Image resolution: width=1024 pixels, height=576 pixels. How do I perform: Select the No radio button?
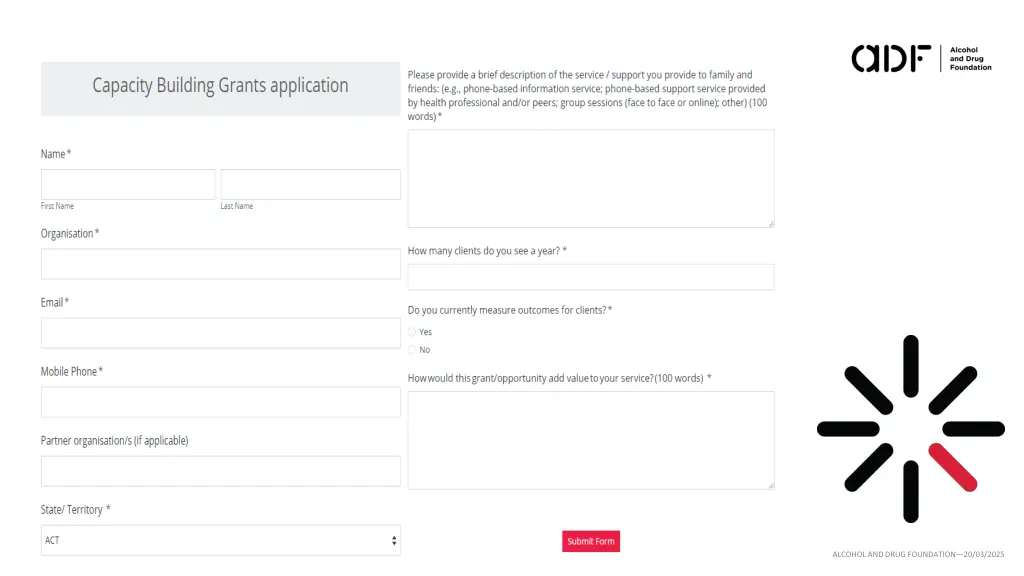coord(412,350)
